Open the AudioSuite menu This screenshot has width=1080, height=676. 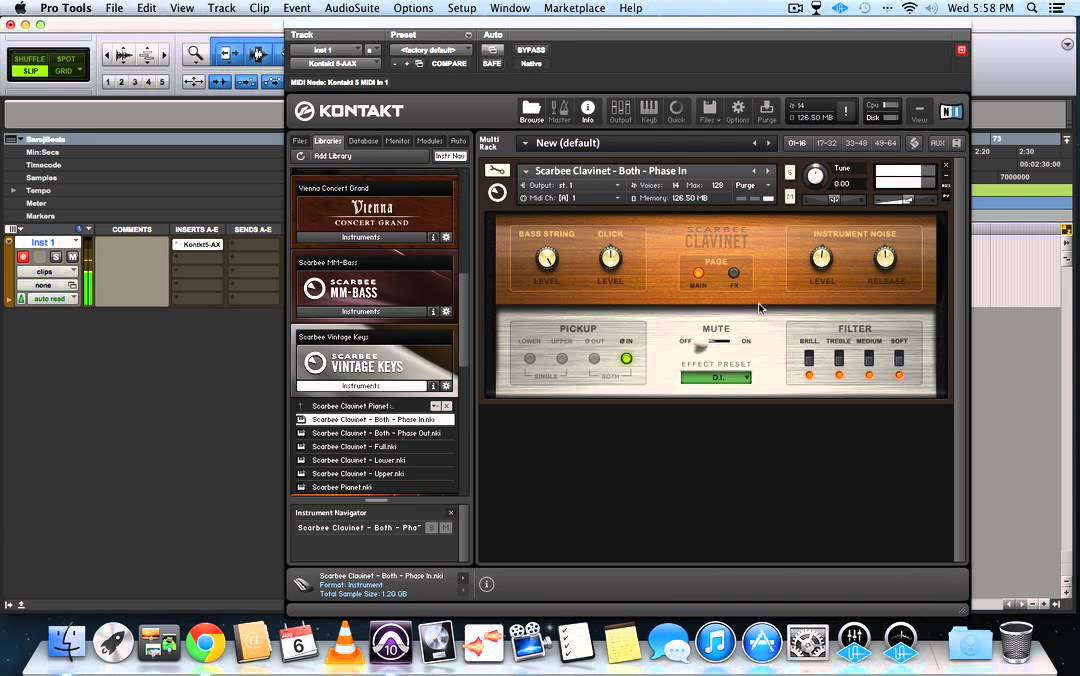click(352, 8)
